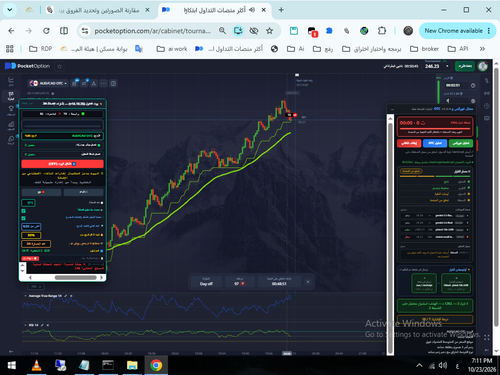Open the tournaments trophy icon in sidebar
Viewport: 500px width, 375px height.
(11, 110)
